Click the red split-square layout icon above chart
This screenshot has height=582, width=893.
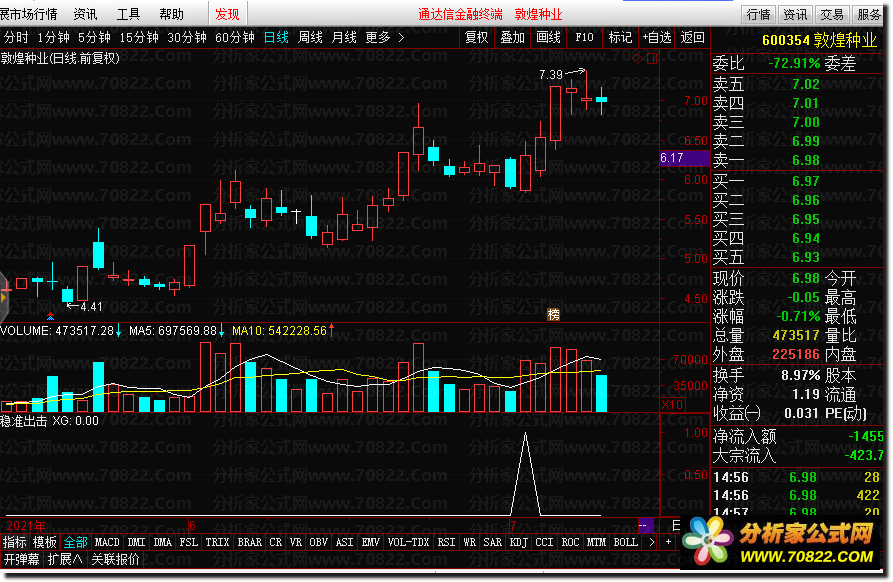click(x=652, y=58)
